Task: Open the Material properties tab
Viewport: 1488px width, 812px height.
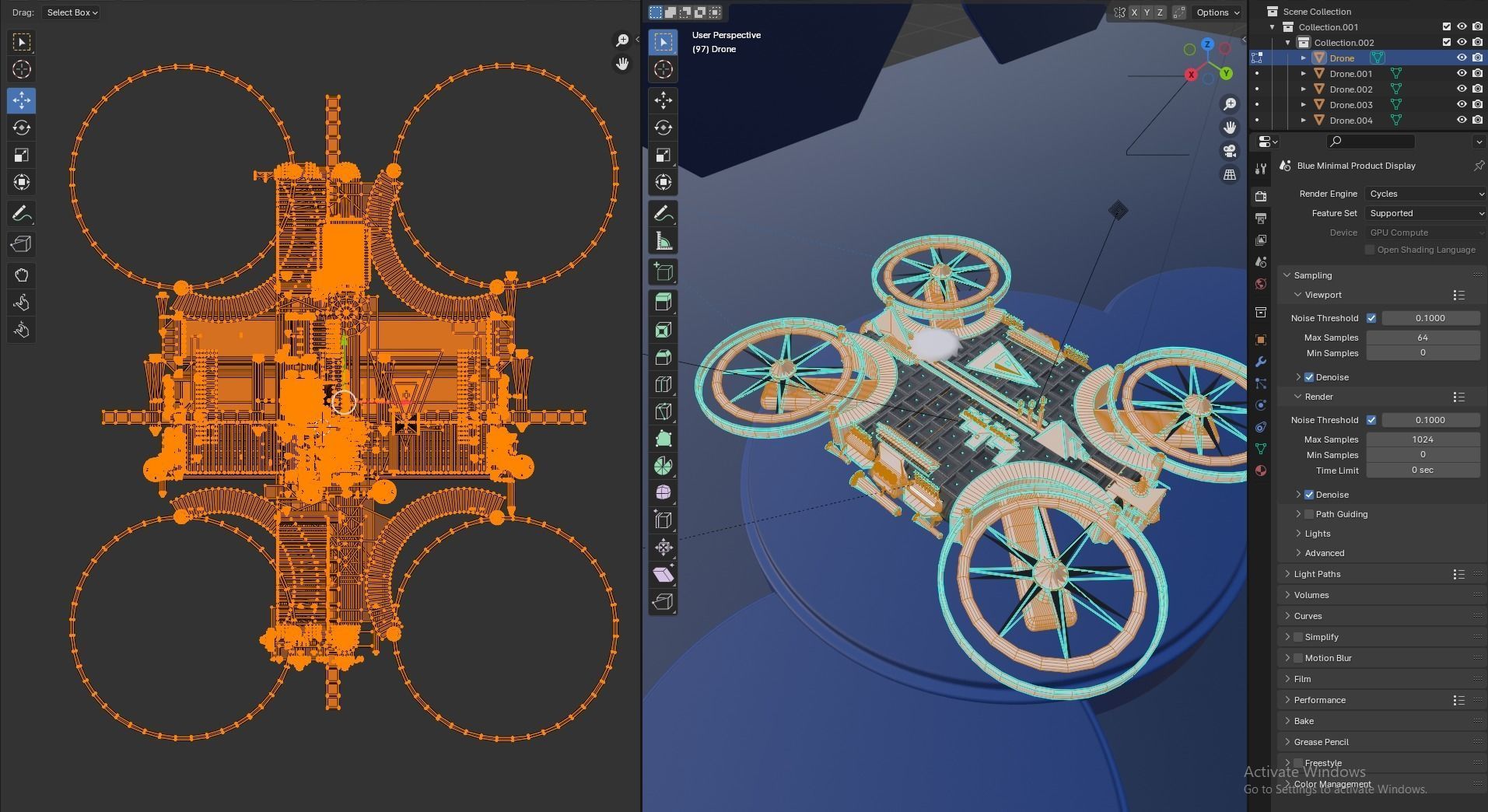Action: point(1261,471)
